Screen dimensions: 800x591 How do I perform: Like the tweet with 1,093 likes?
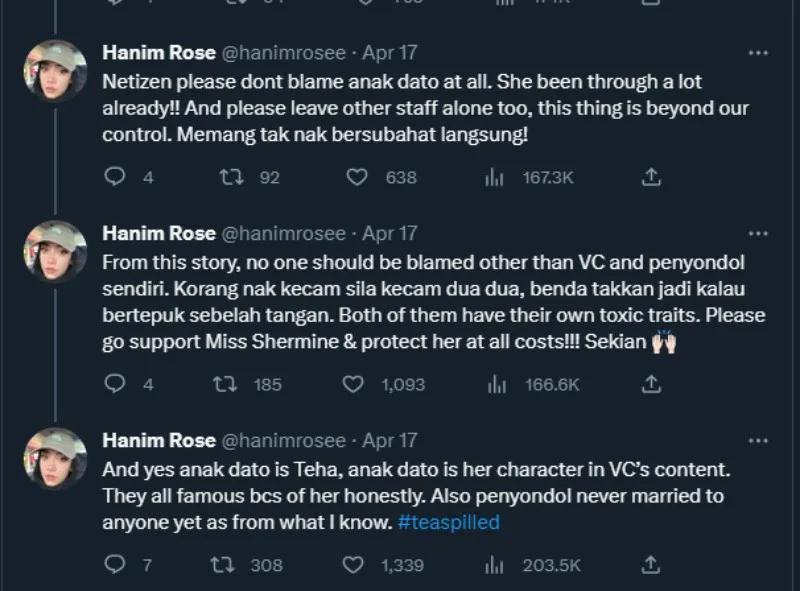pos(353,384)
